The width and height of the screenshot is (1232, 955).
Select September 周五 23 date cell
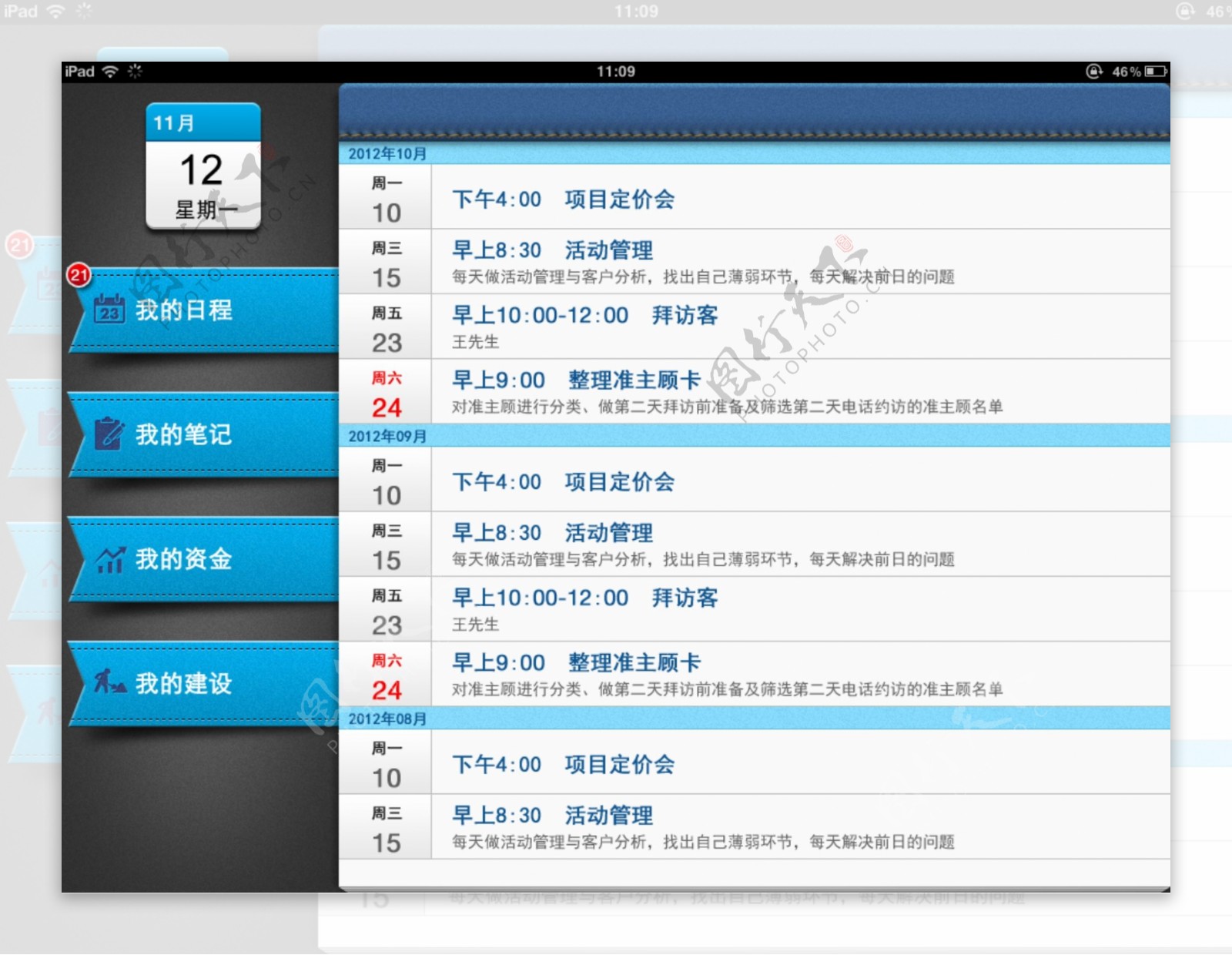386,609
